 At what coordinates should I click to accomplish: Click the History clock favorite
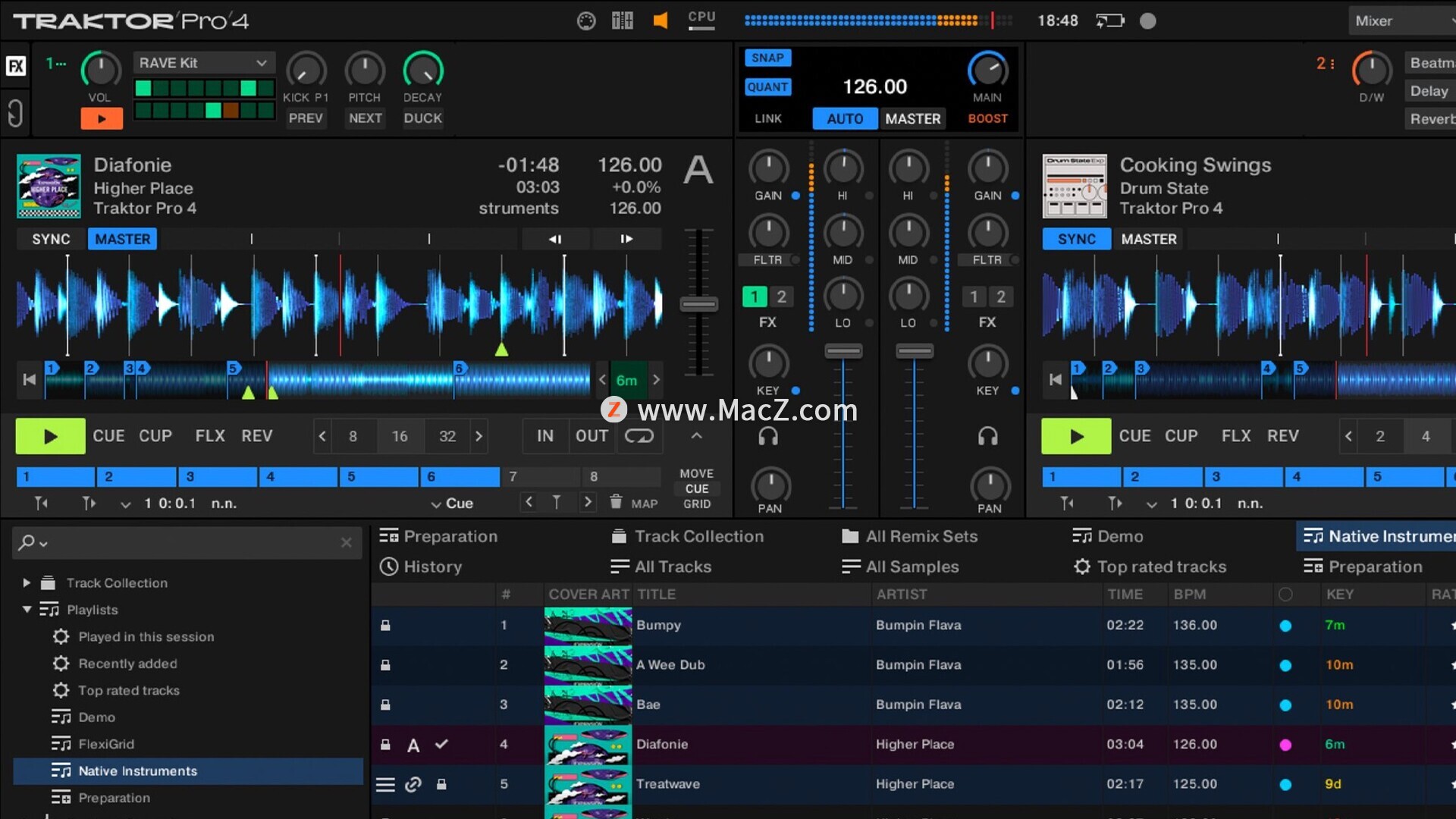pyautogui.click(x=420, y=566)
